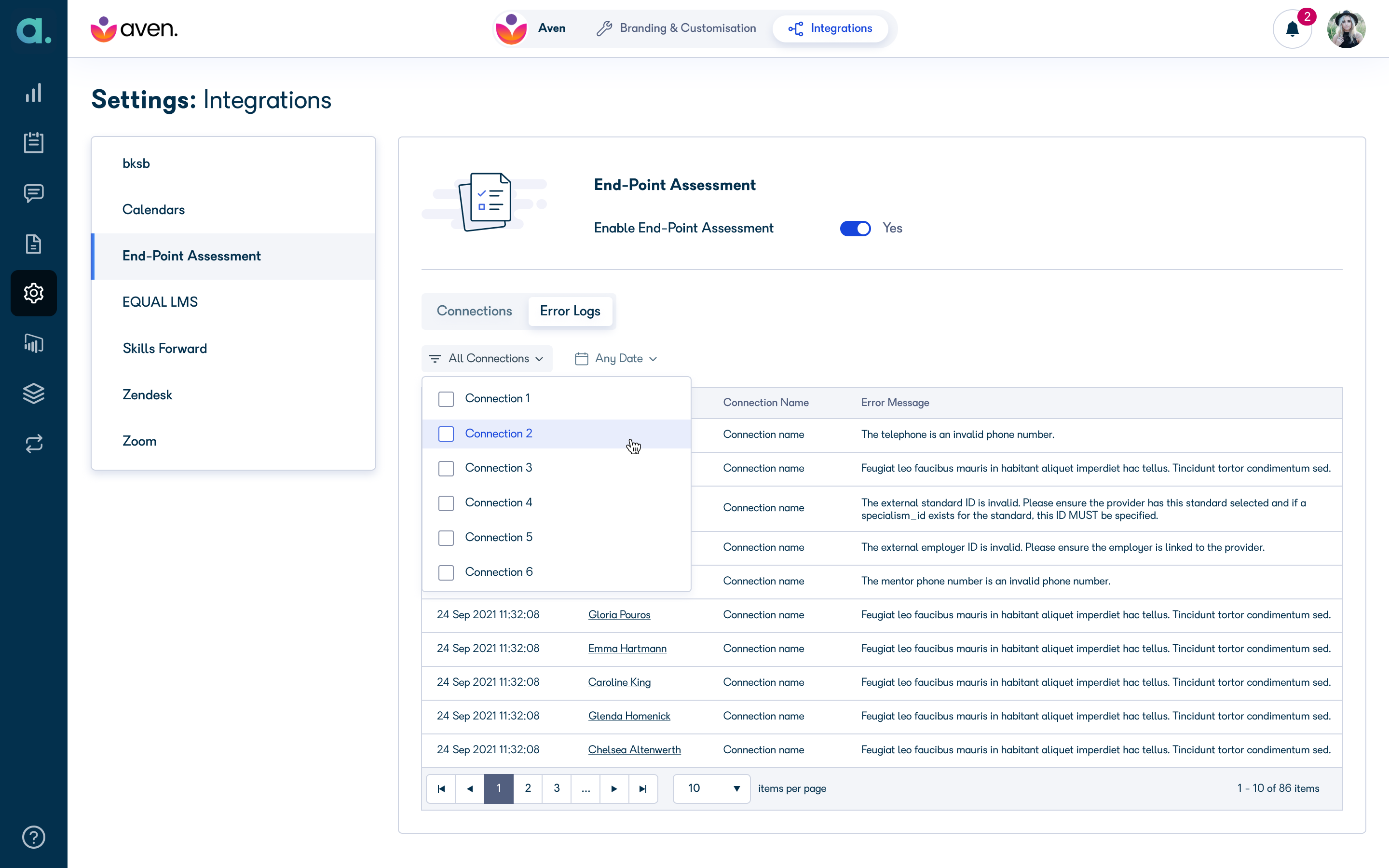Click '1 - 10 of 86 items' text
Image resolution: width=1389 pixels, height=868 pixels.
pos(1278,788)
